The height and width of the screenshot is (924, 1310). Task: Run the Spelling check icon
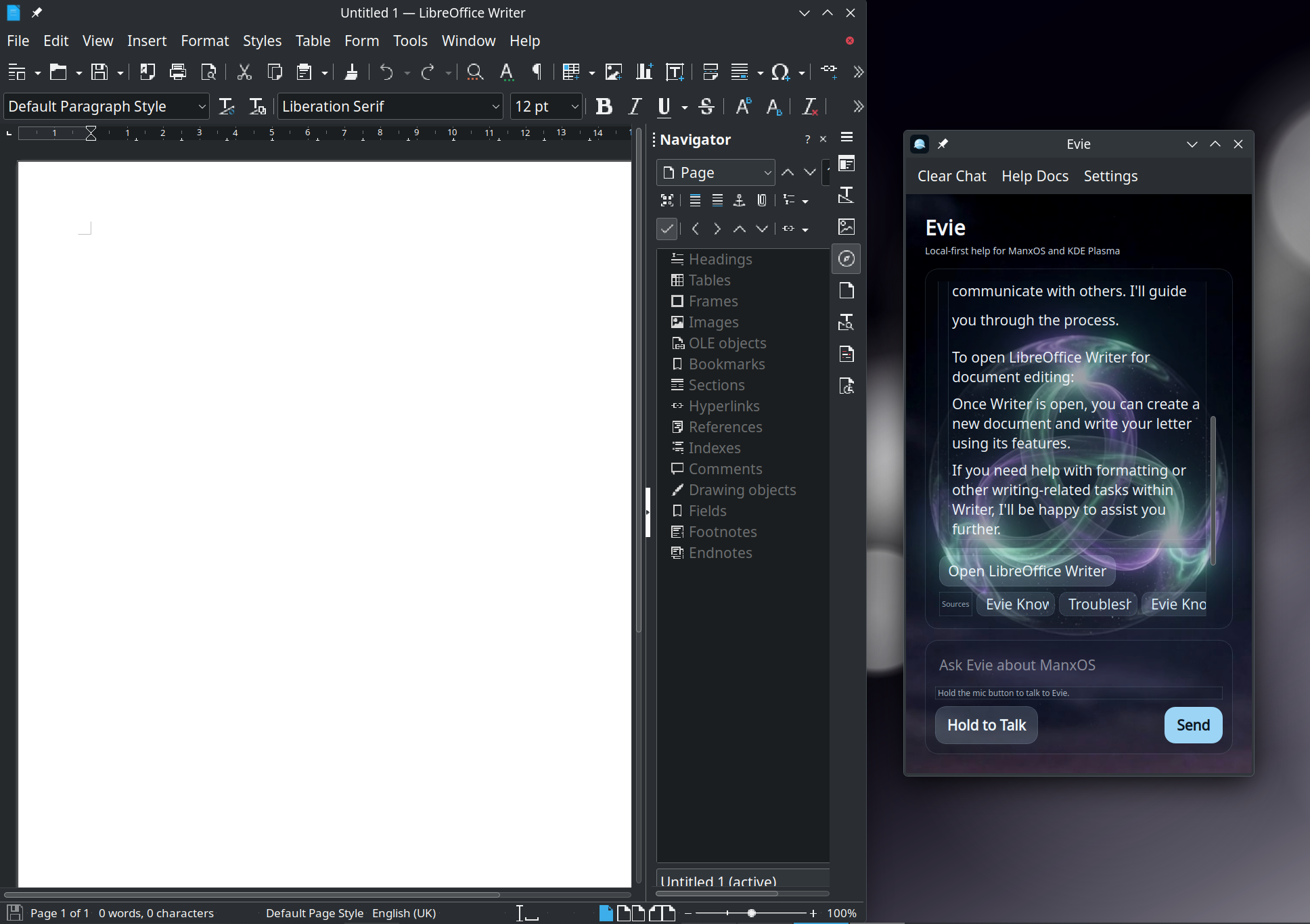click(506, 72)
